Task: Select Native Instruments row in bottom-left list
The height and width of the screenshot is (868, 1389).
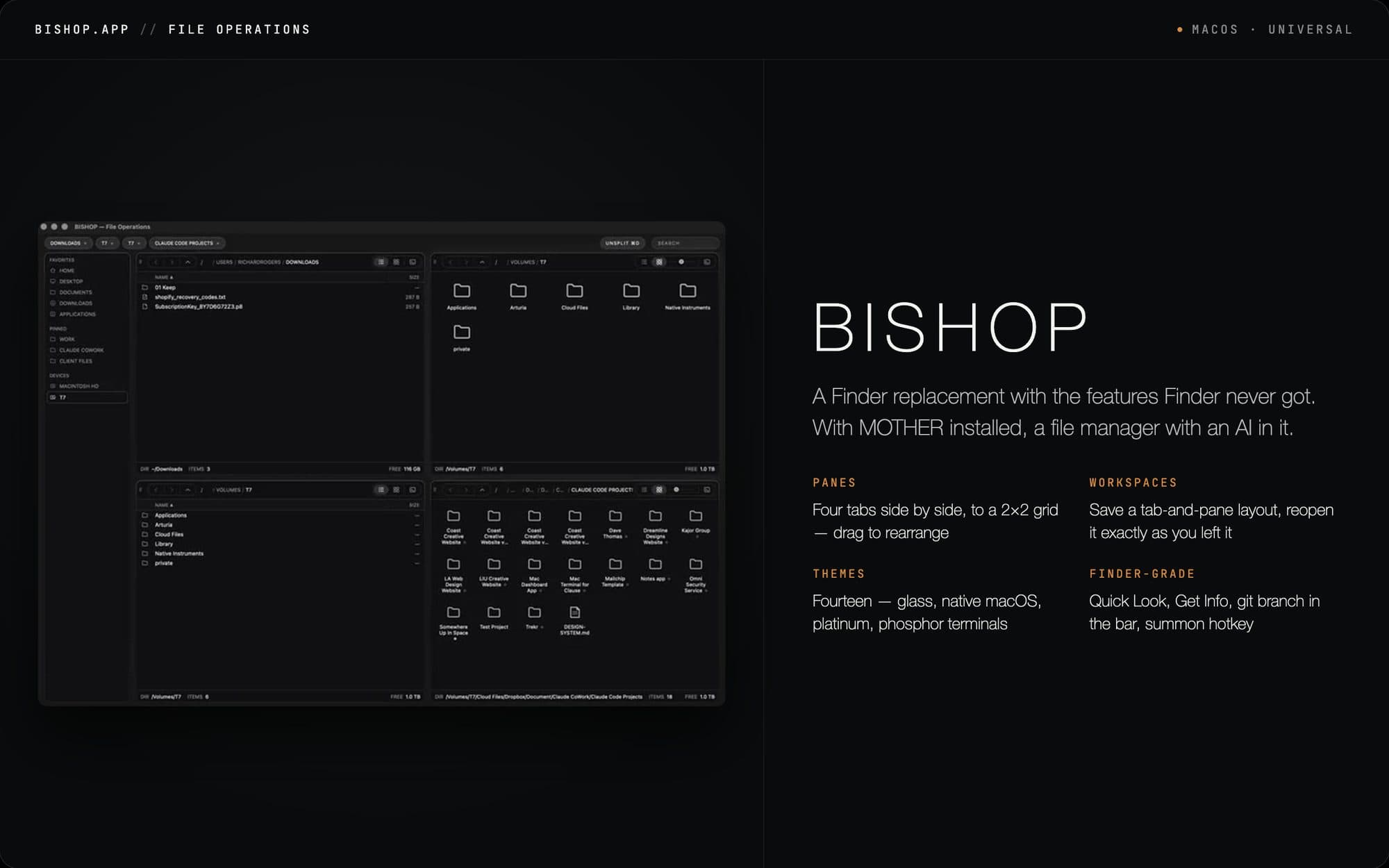Action: coord(281,553)
